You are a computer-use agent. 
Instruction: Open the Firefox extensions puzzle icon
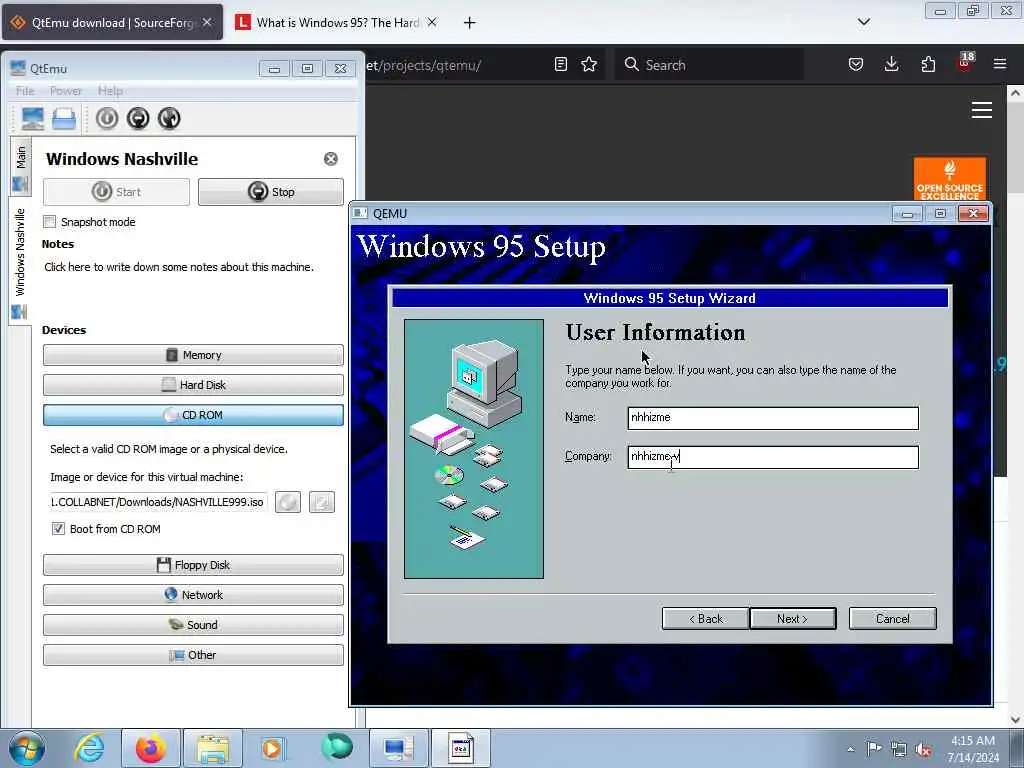928,64
